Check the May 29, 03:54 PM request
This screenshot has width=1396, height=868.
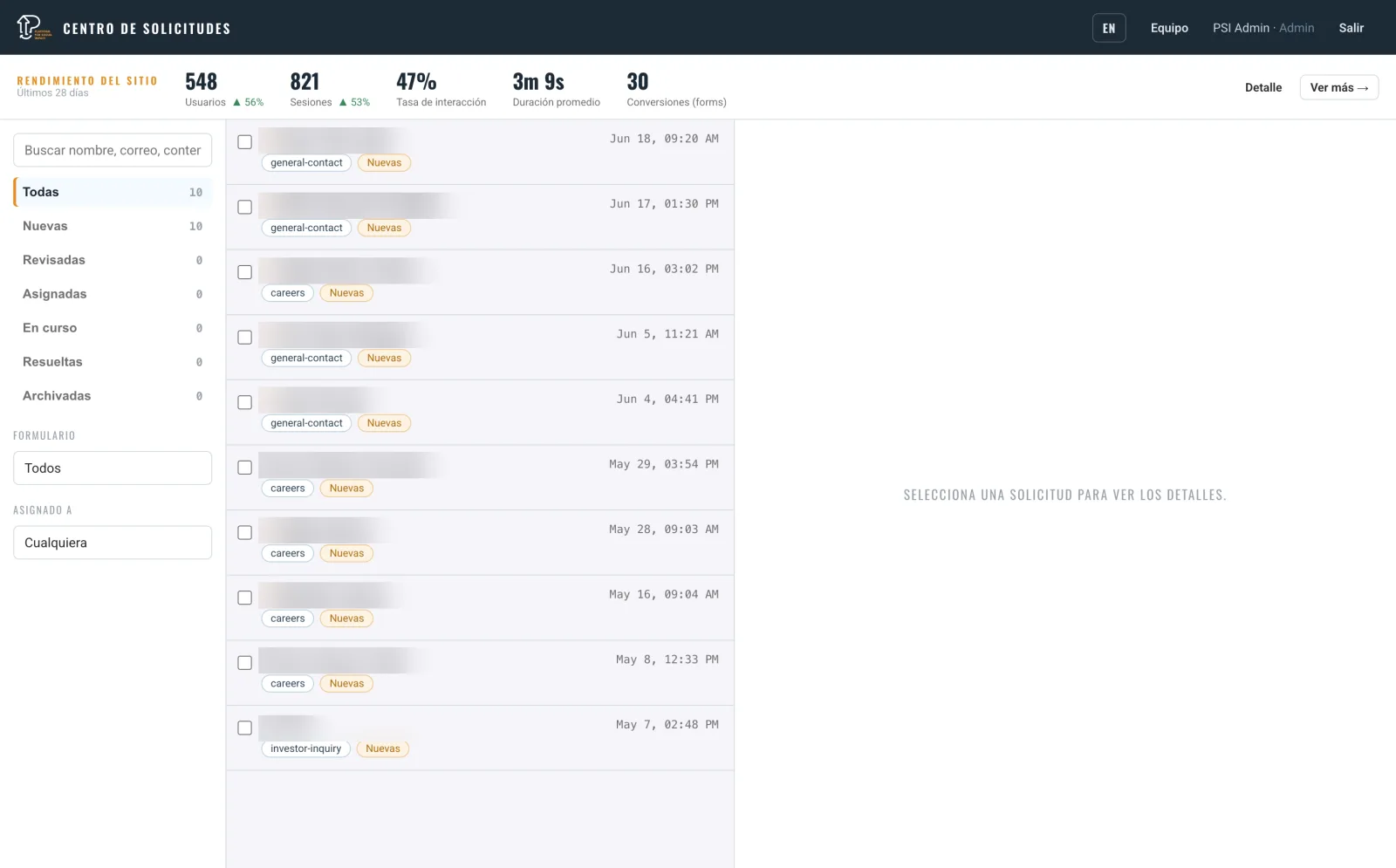click(245, 468)
